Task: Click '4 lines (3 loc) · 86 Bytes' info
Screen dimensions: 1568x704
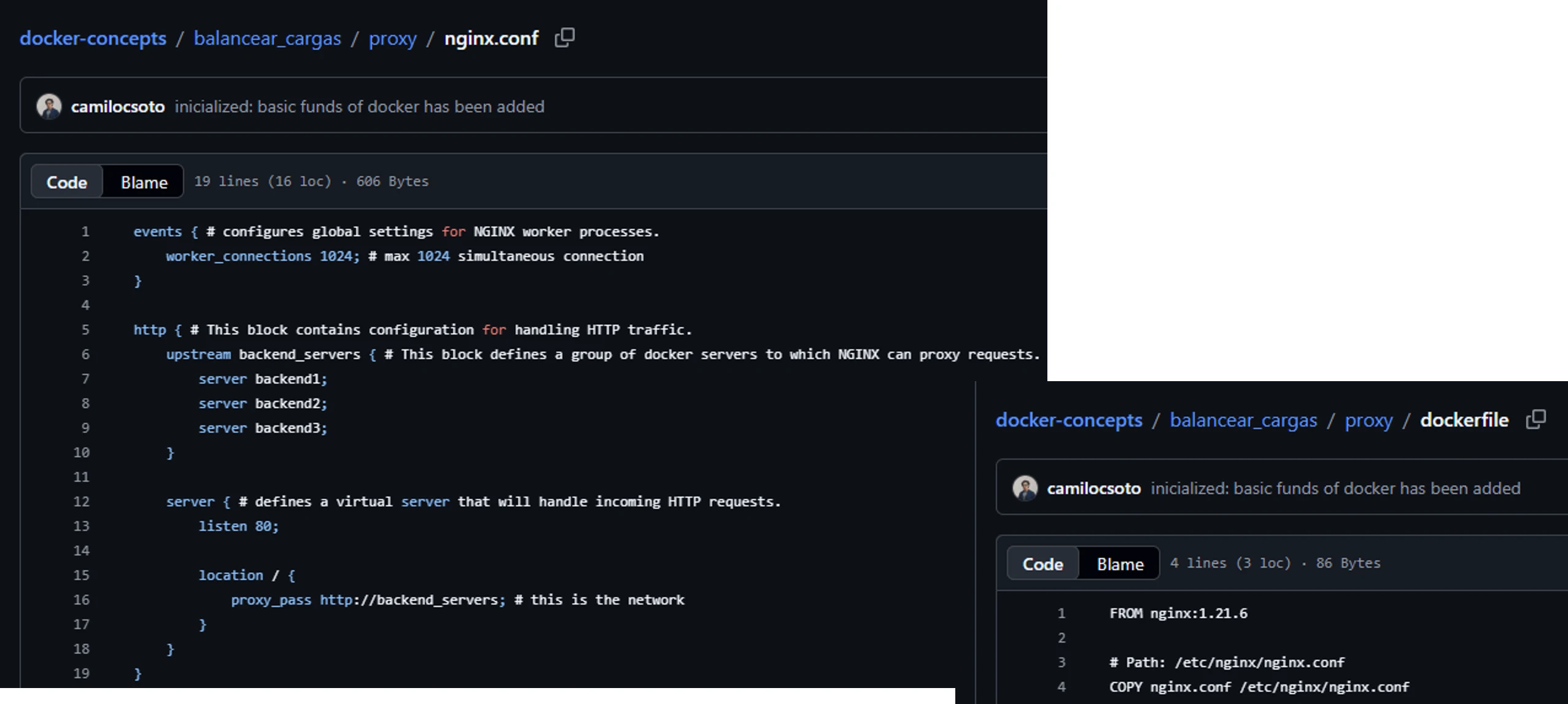Action: (x=1275, y=563)
